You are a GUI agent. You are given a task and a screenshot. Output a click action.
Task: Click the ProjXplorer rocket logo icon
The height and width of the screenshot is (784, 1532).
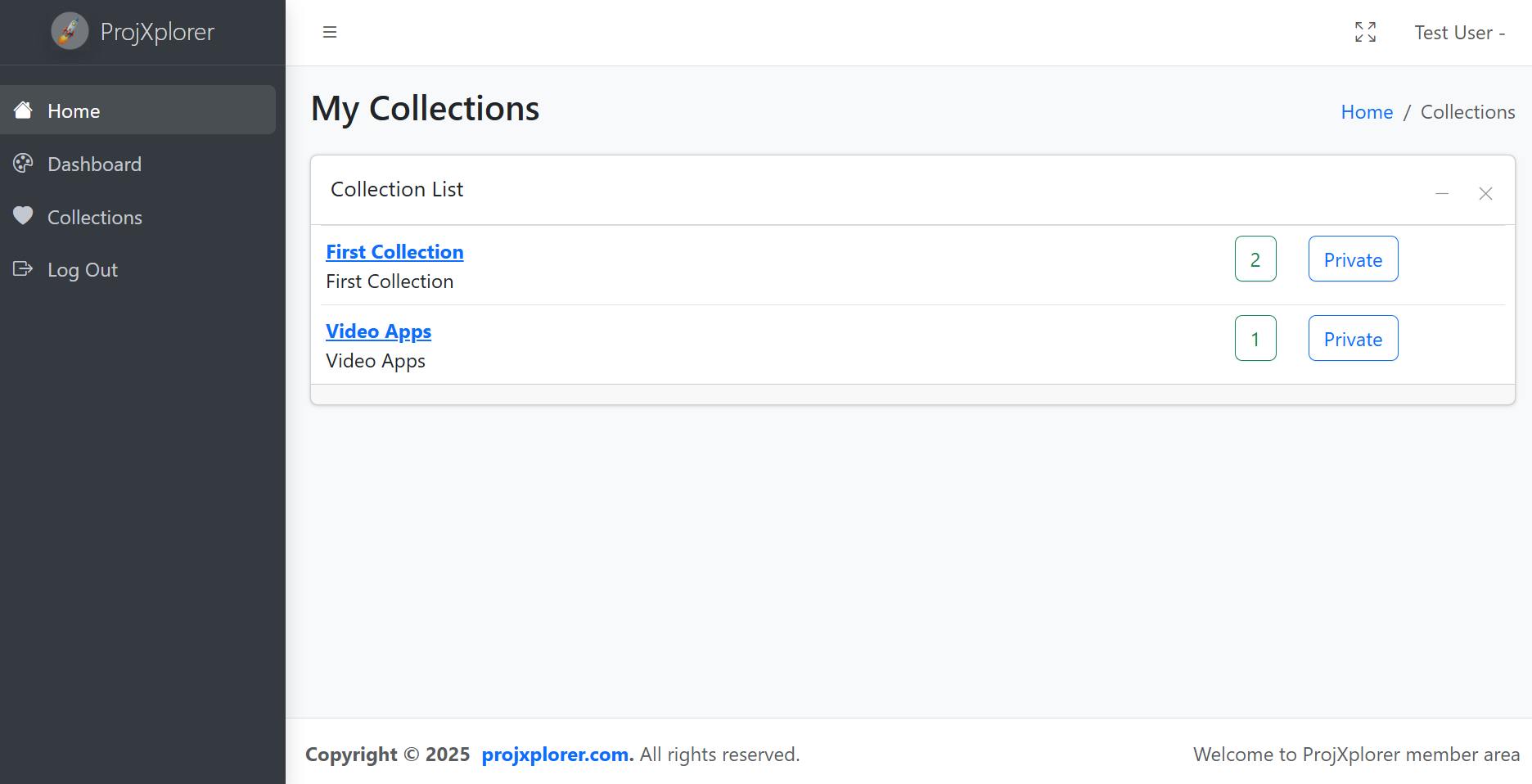tap(70, 31)
